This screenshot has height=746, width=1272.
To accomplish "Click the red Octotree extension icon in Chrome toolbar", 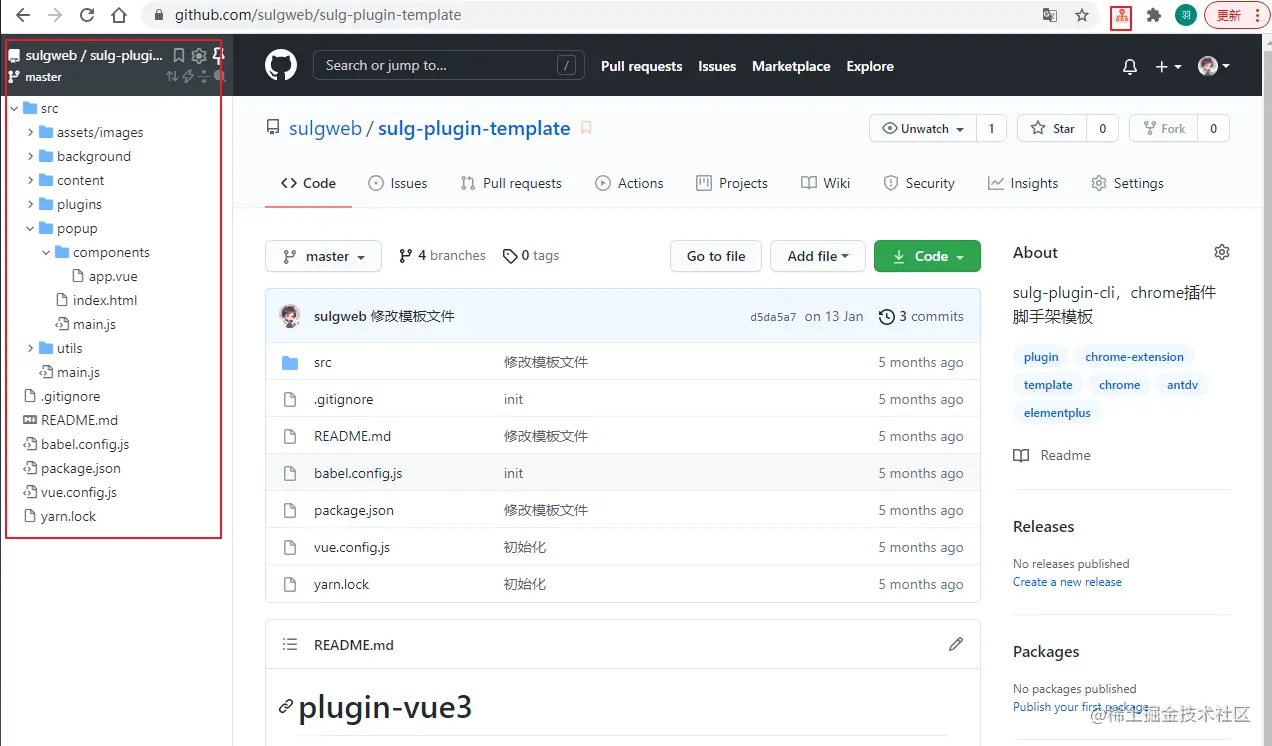I will tap(1121, 16).
